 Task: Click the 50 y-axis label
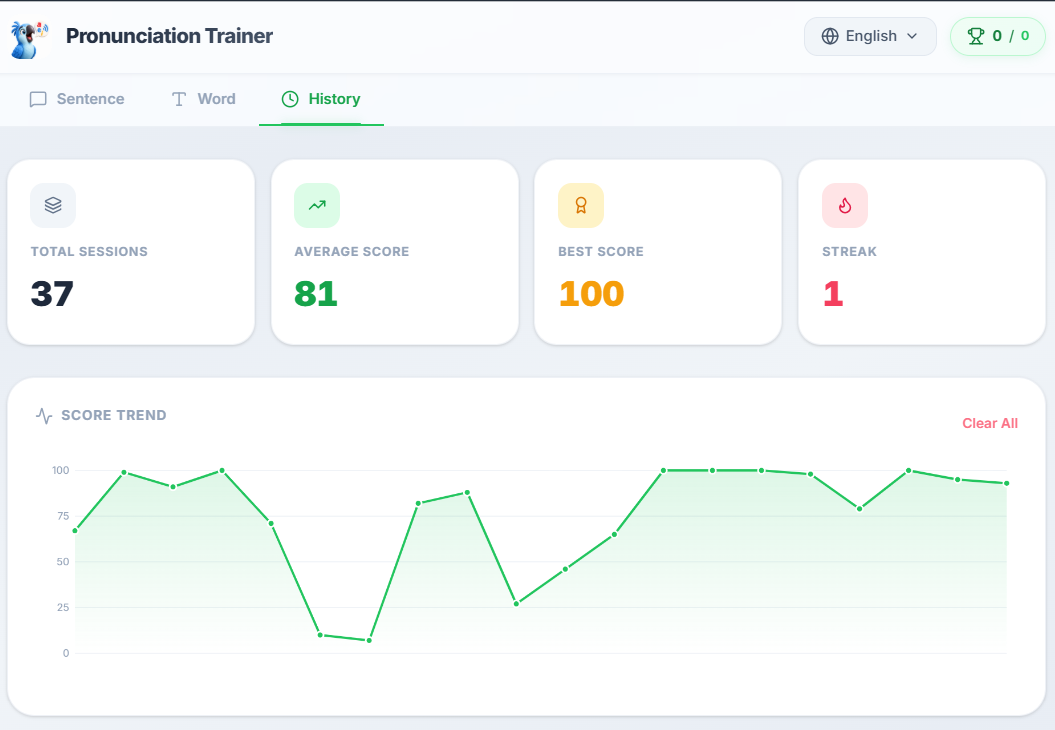(x=63, y=562)
